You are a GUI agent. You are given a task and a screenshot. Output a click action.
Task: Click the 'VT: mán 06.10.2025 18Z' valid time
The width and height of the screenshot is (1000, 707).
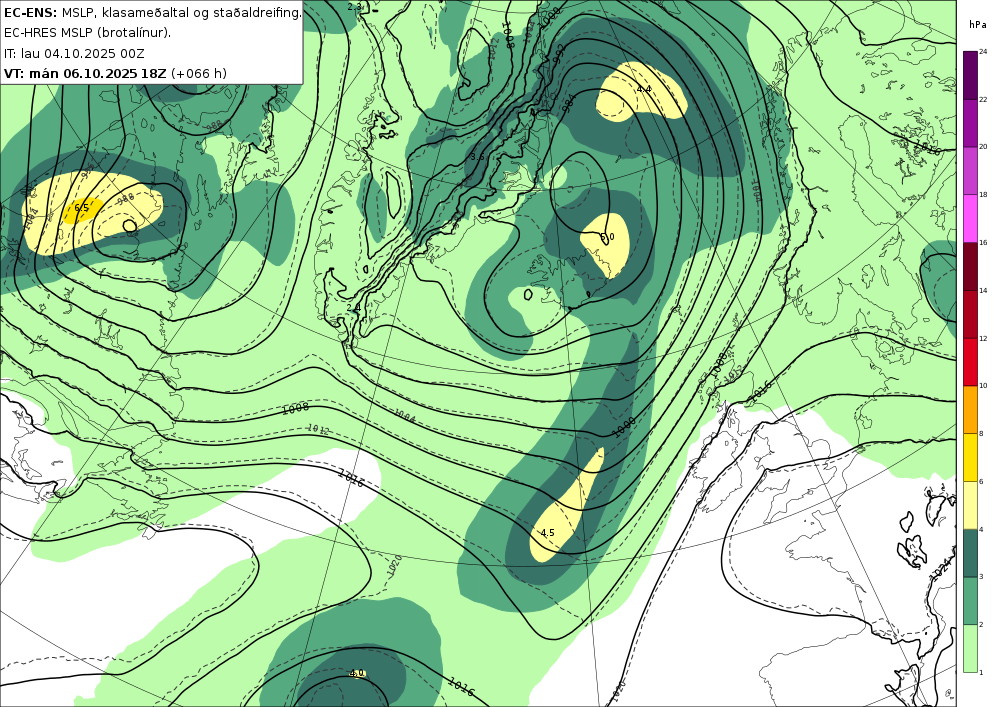point(85,73)
